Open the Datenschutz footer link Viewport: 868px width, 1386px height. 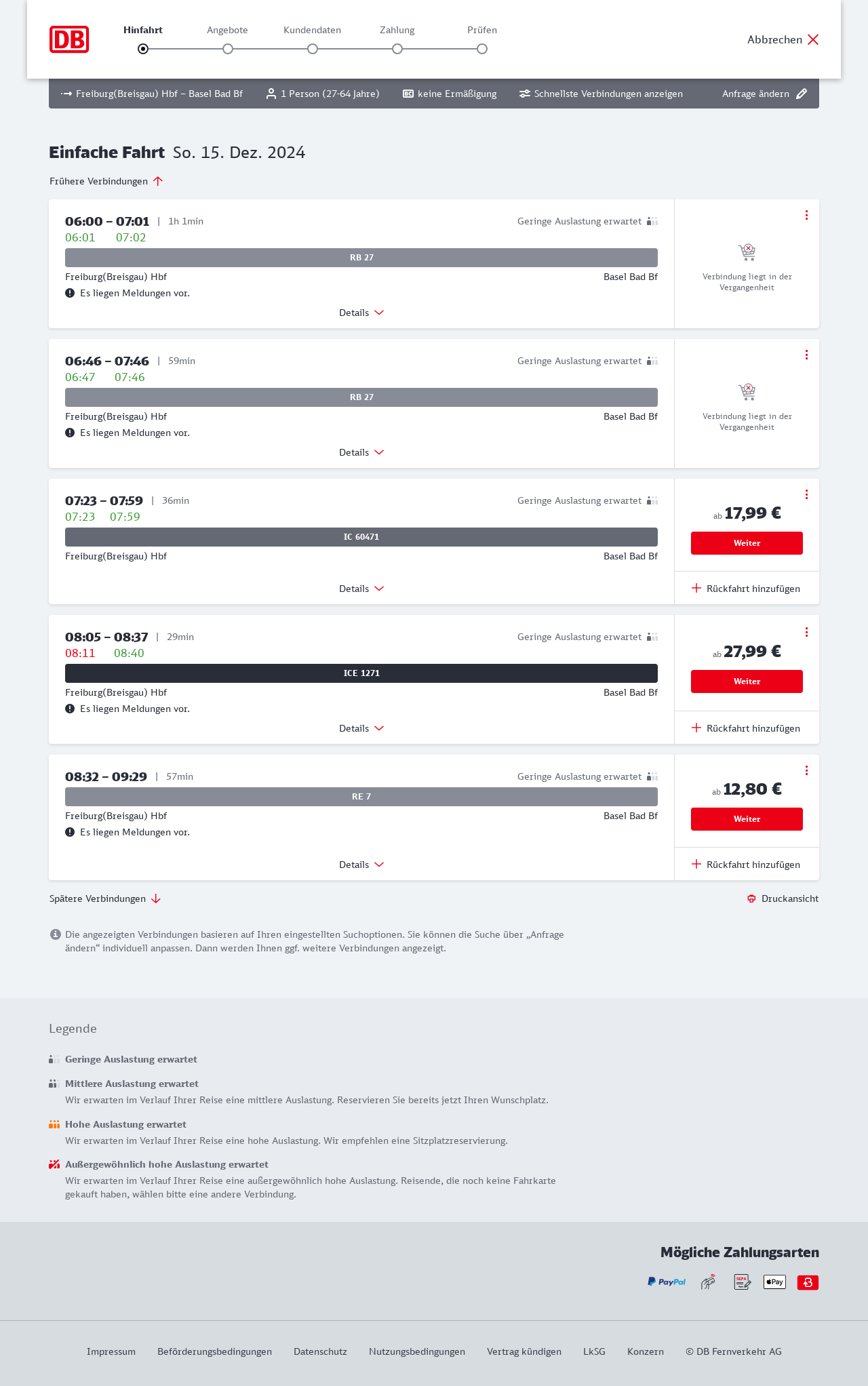tap(320, 1351)
